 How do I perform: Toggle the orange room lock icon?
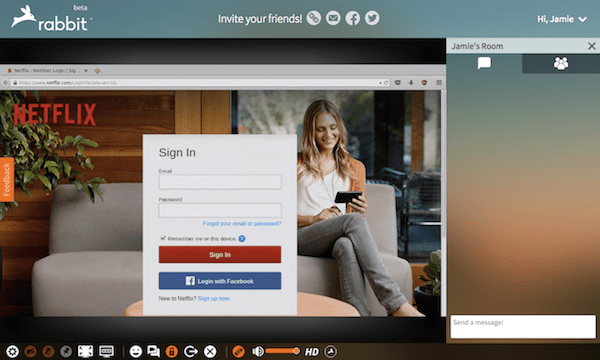point(172,351)
